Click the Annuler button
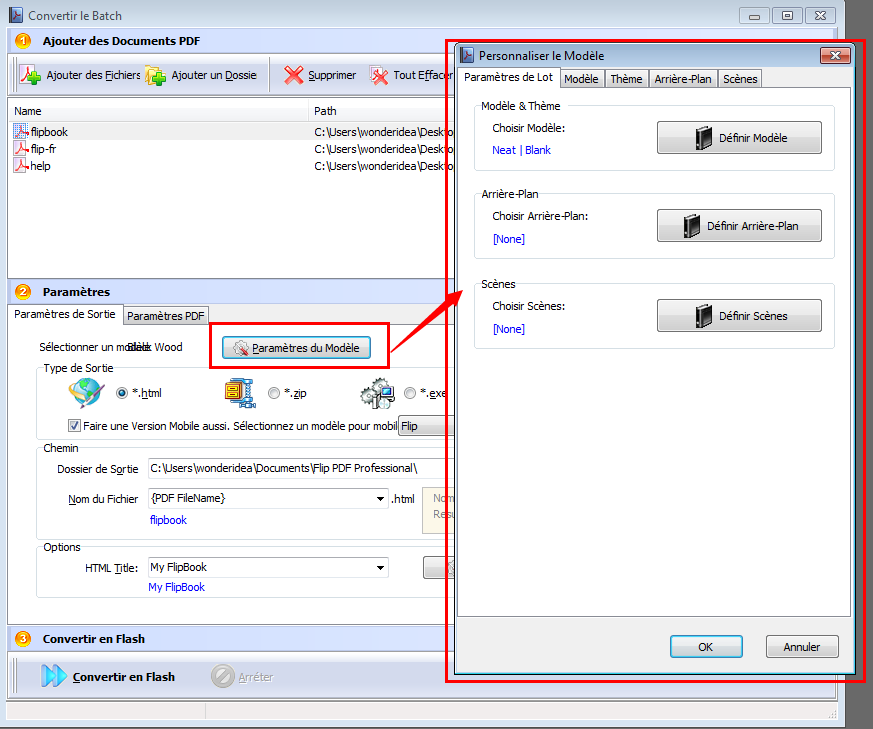 pos(802,647)
